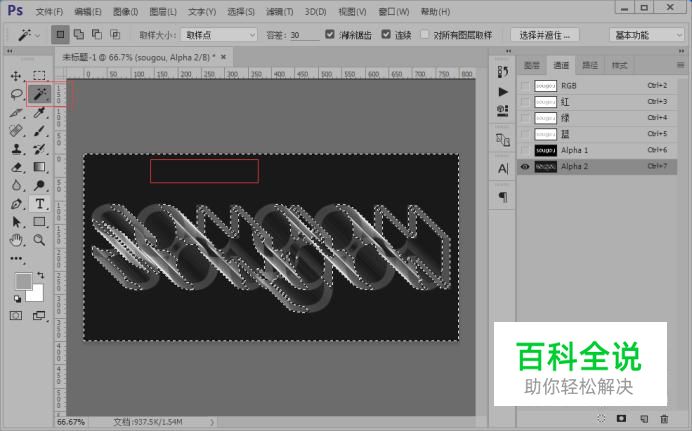The image size is (692, 431).
Task: Select the Eraser tool
Action: 16,167
